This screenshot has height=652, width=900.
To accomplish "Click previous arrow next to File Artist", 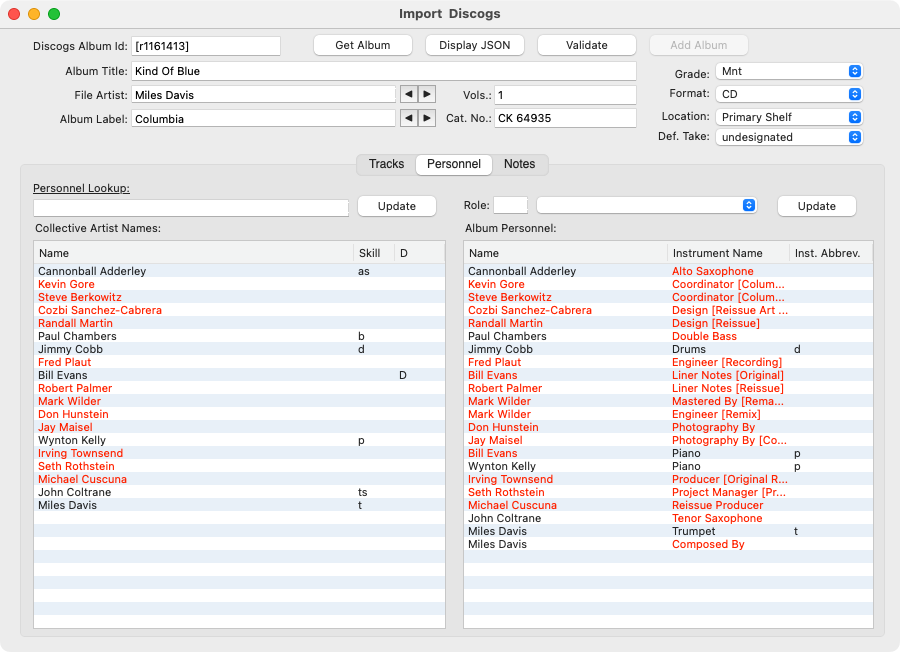I will 409,94.
